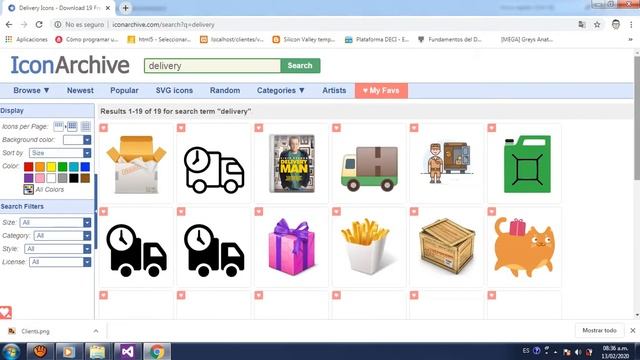Open the outlined delivery truck with clock icon
This screenshot has width=640, height=360.
pos(214,169)
